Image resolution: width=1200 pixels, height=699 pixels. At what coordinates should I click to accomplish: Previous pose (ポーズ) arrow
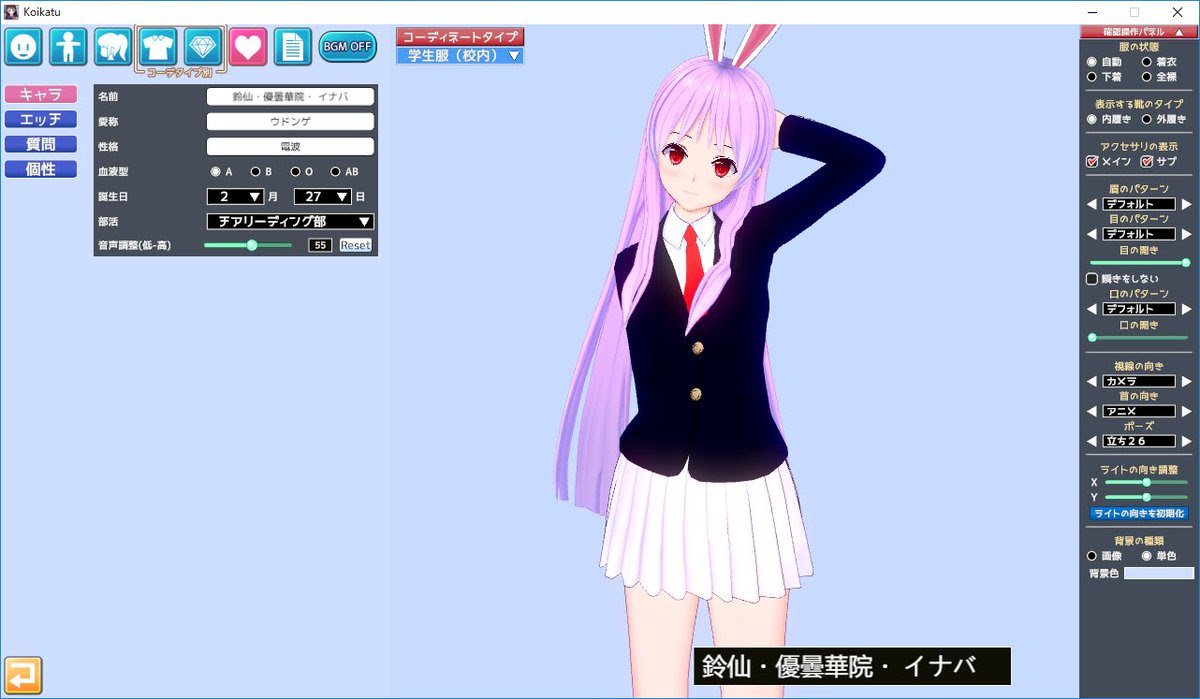[1093, 441]
